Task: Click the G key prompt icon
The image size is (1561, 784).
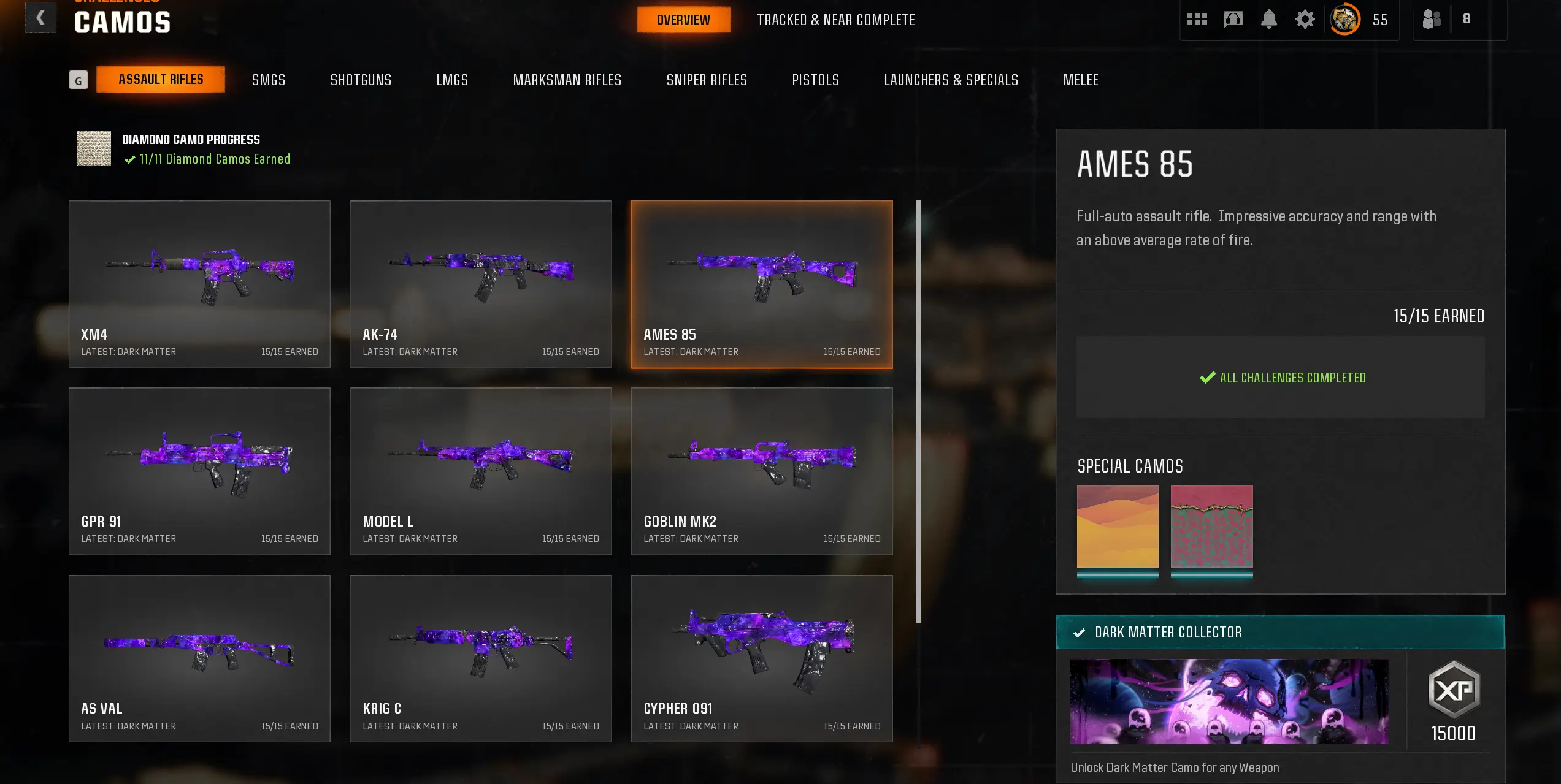Action: 78,80
